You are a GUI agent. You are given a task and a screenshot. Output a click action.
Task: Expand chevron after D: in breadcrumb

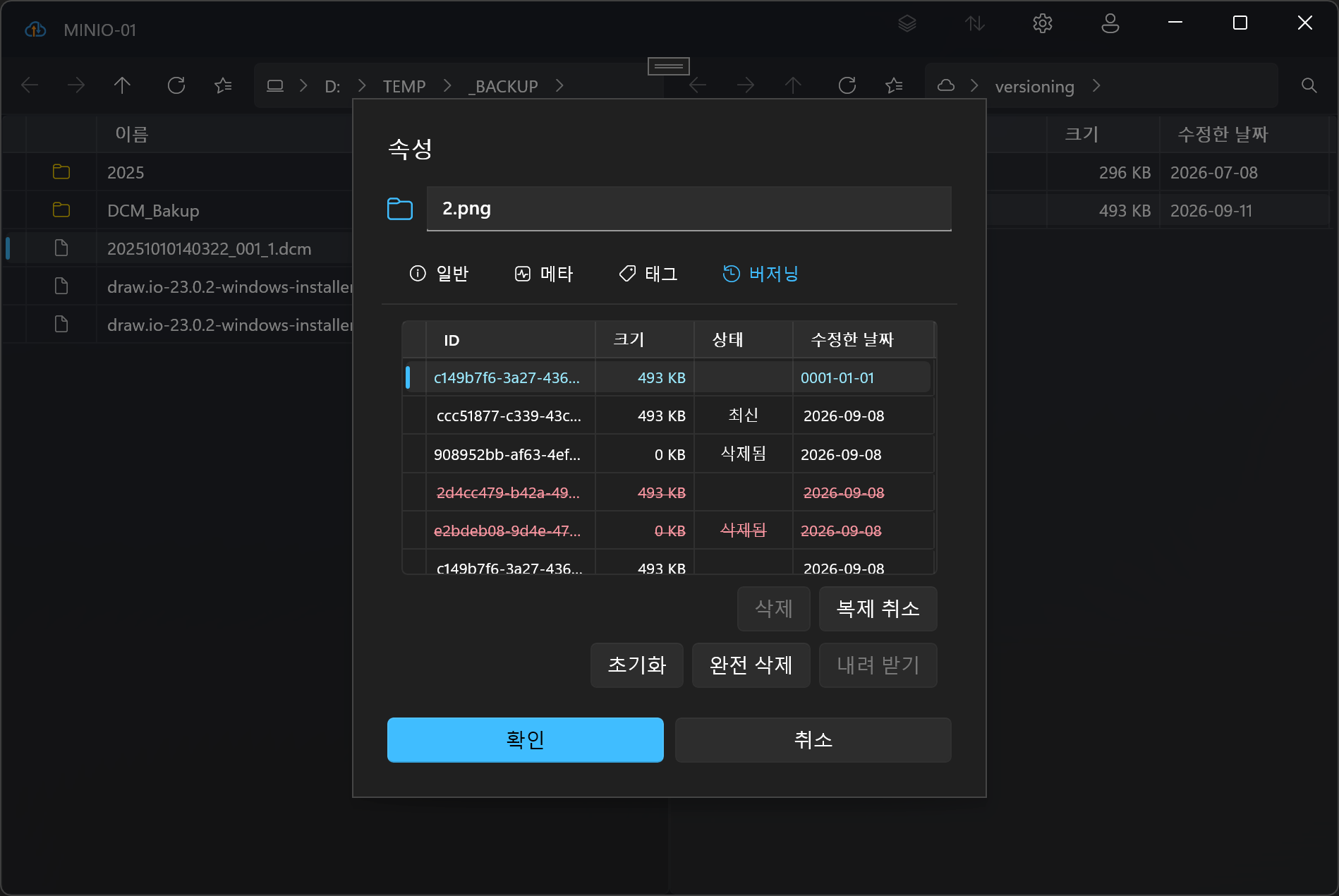(362, 85)
